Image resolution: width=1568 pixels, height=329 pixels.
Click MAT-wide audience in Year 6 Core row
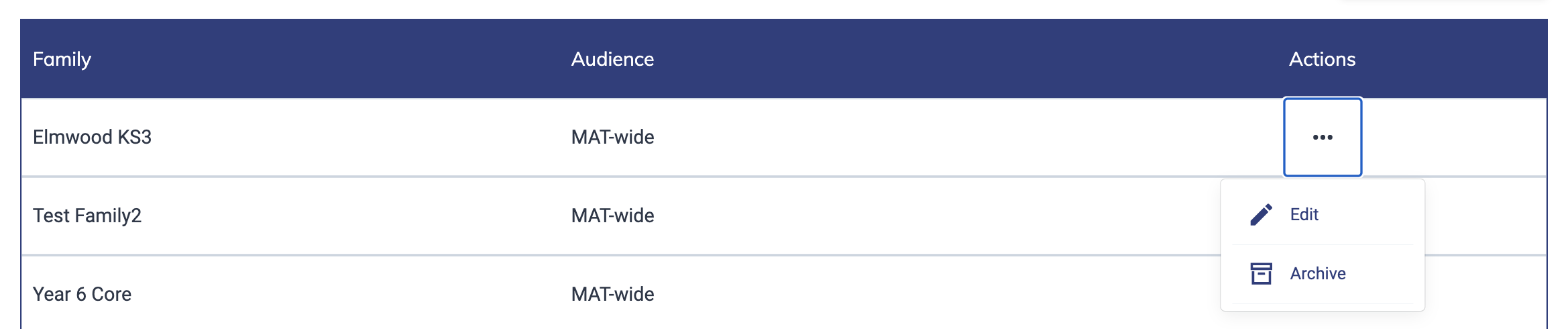612,294
